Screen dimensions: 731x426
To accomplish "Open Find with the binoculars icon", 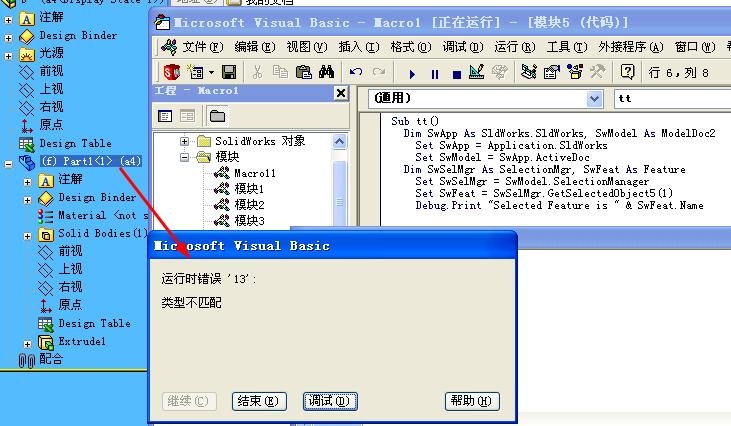I will coord(326,72).
